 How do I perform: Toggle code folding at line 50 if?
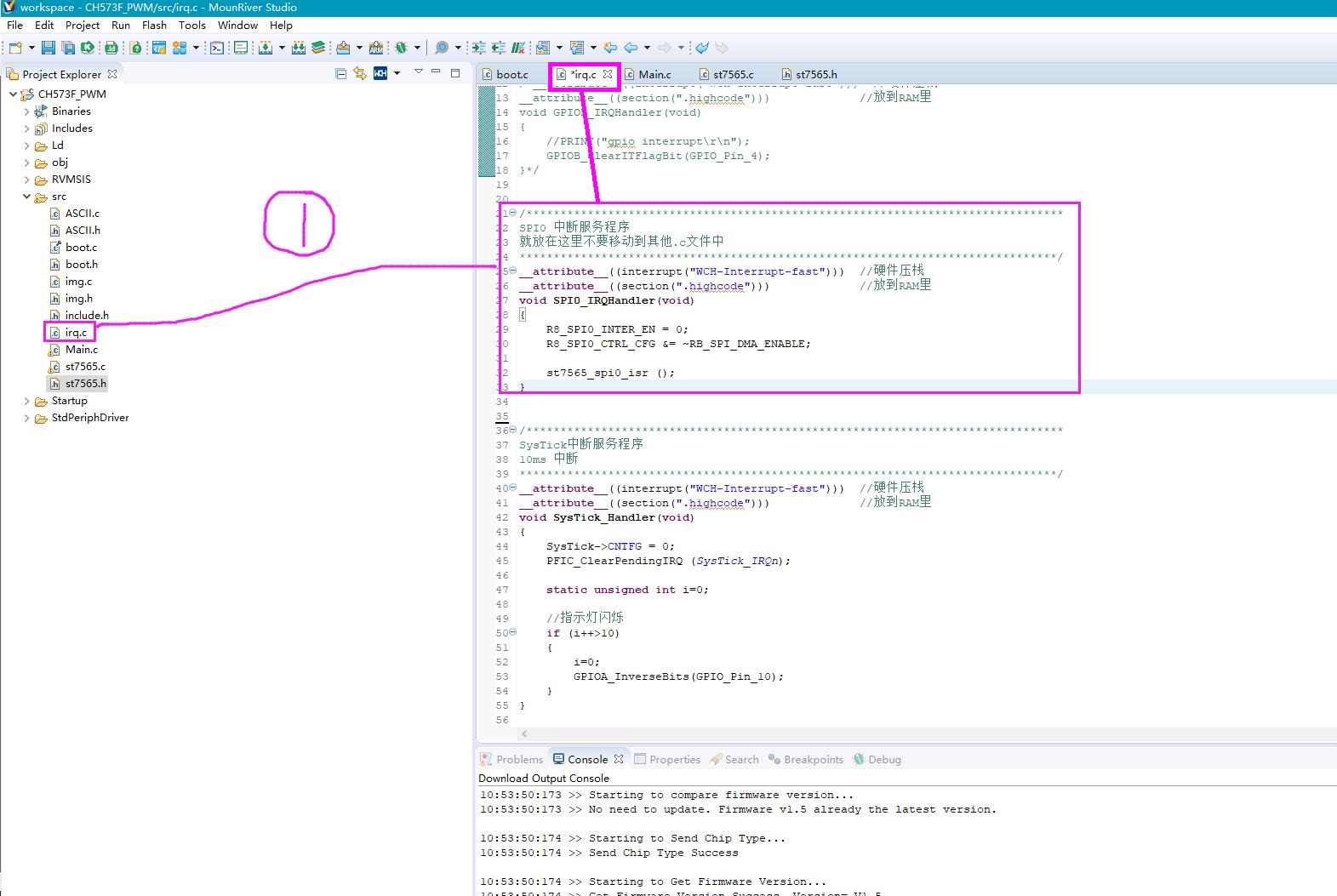click(511, 632)
